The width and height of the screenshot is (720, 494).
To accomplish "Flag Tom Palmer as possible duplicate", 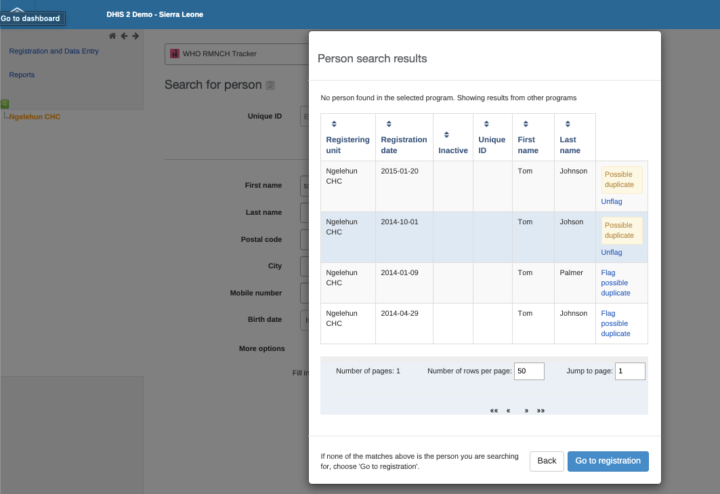I will pyautogui.click(x=615, y=283).
